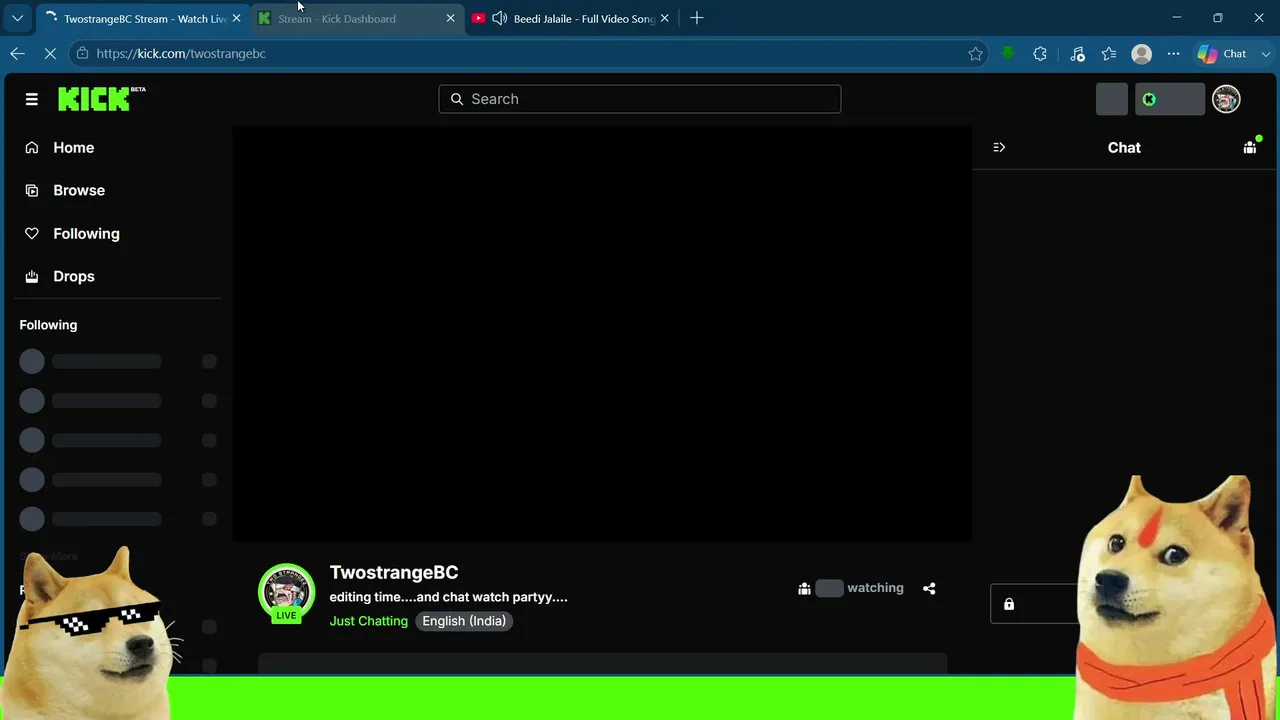Click the Following heart icon
Image resolution: width=1280 pixels, height=720 pixels.
32,233
